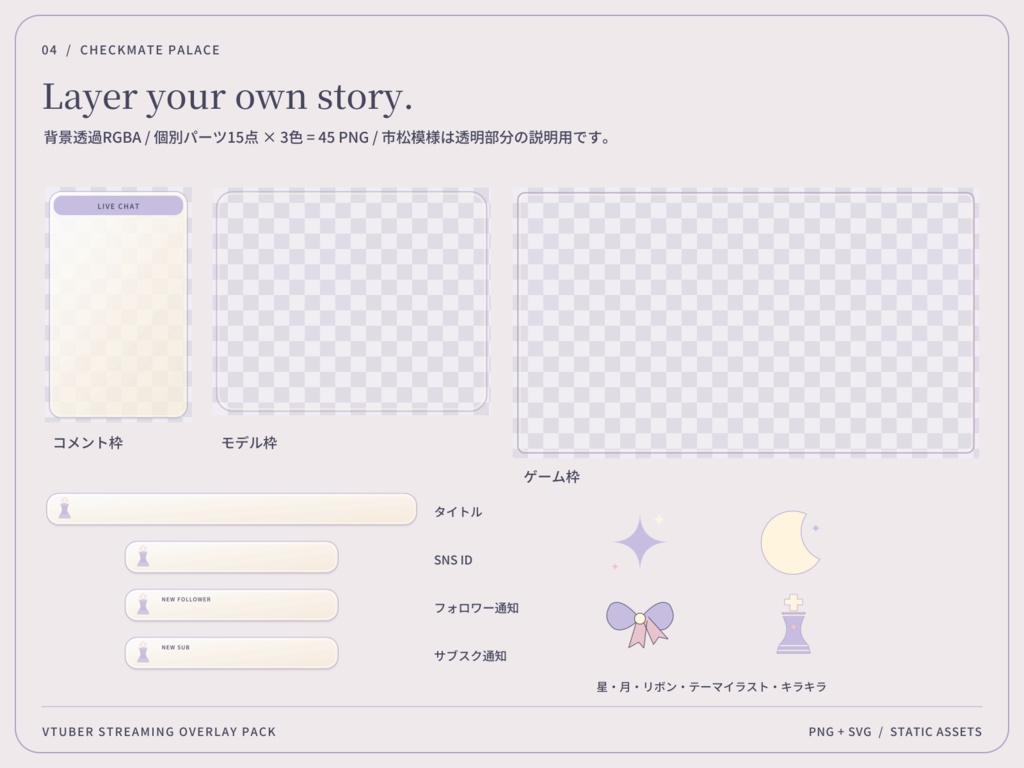Click the long title bar asset
The width and height of the screenshot is (1024, 768).
tap(231, 509)
